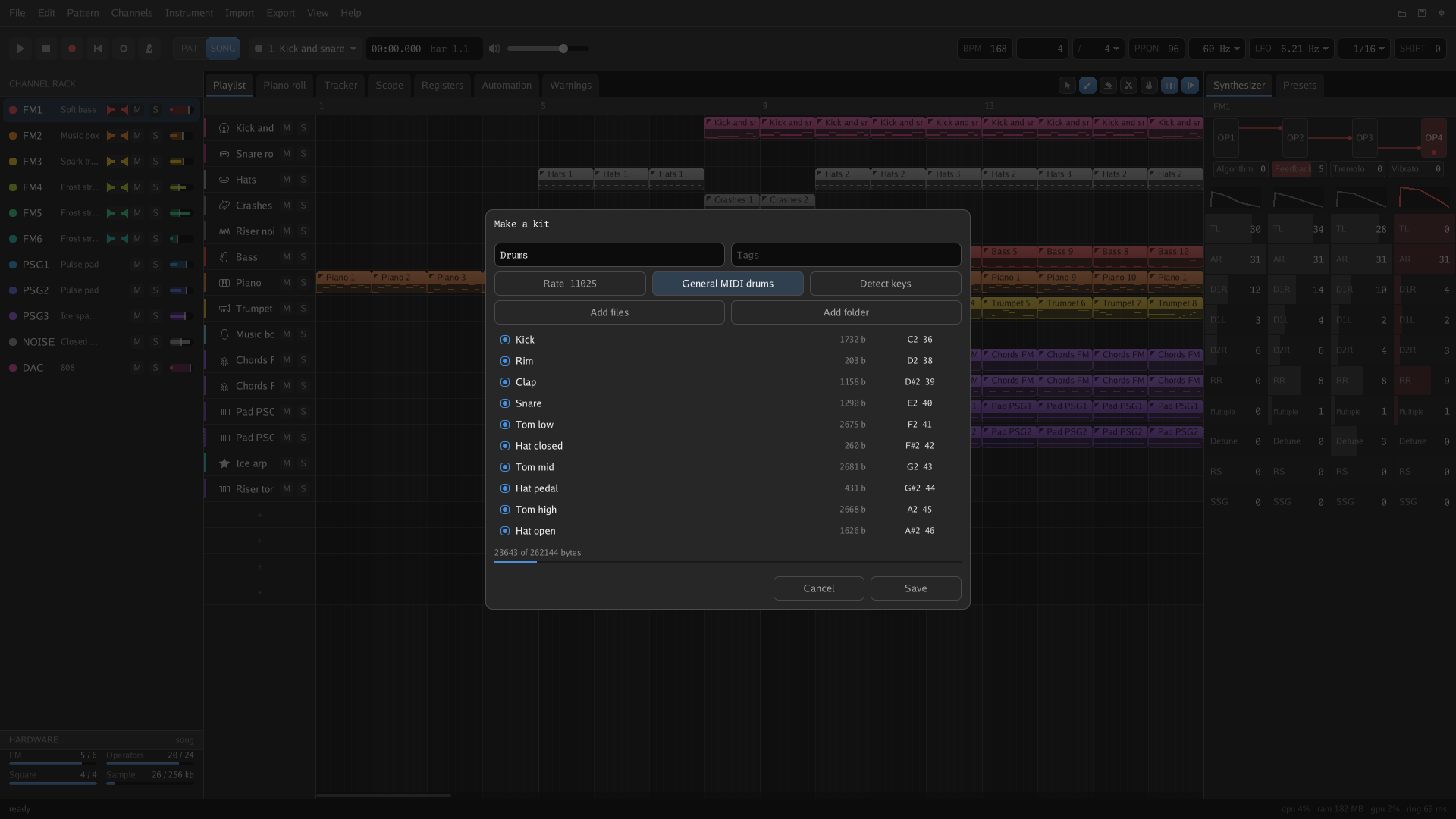Click the snare drum icon on Snare roll track
The height and width of the screenshot is (819, 1456).
pyautogui.click(x=224, y=154)
